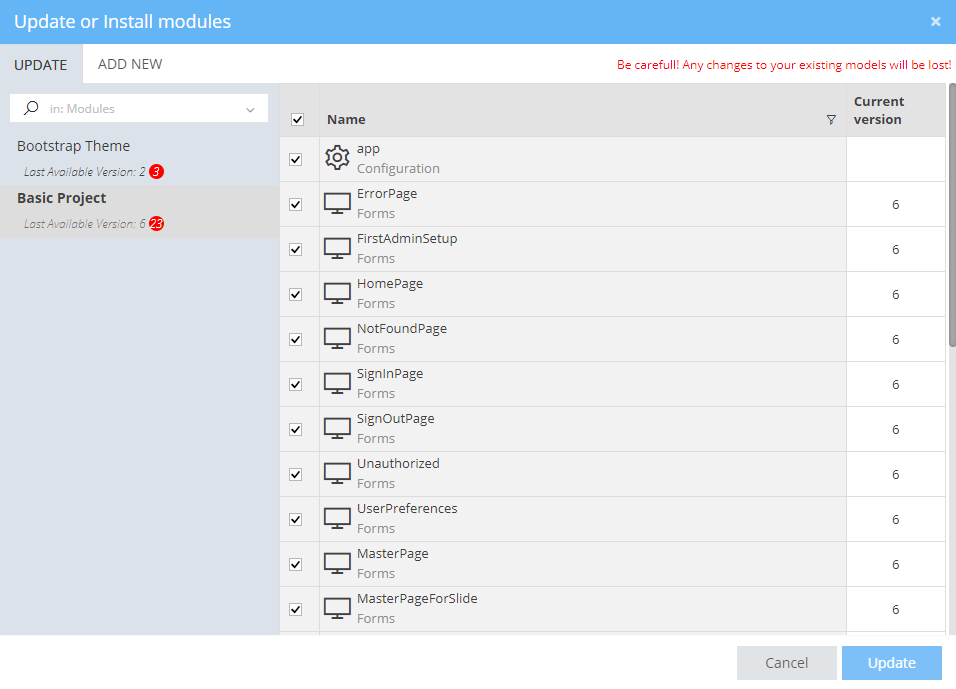Select the Basic Project module

pos(62,198)
